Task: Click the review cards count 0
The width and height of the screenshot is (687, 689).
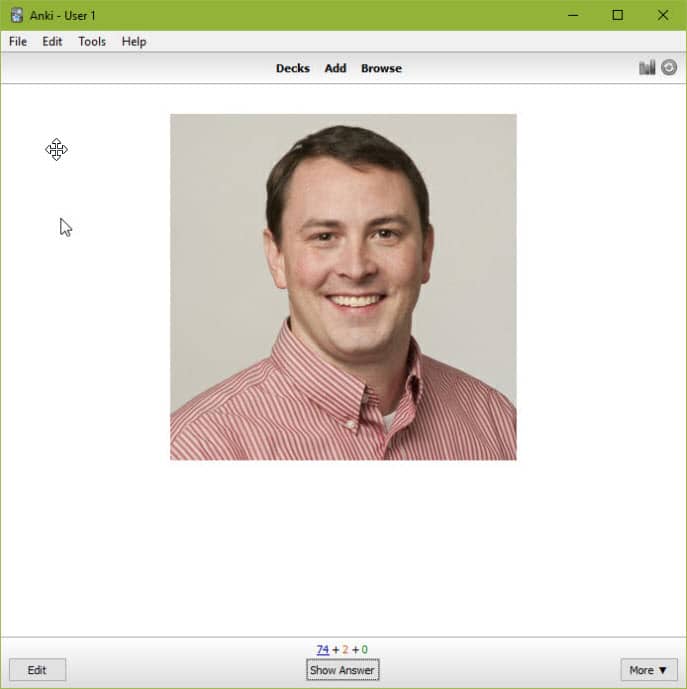Action: [x=364, y=649]
